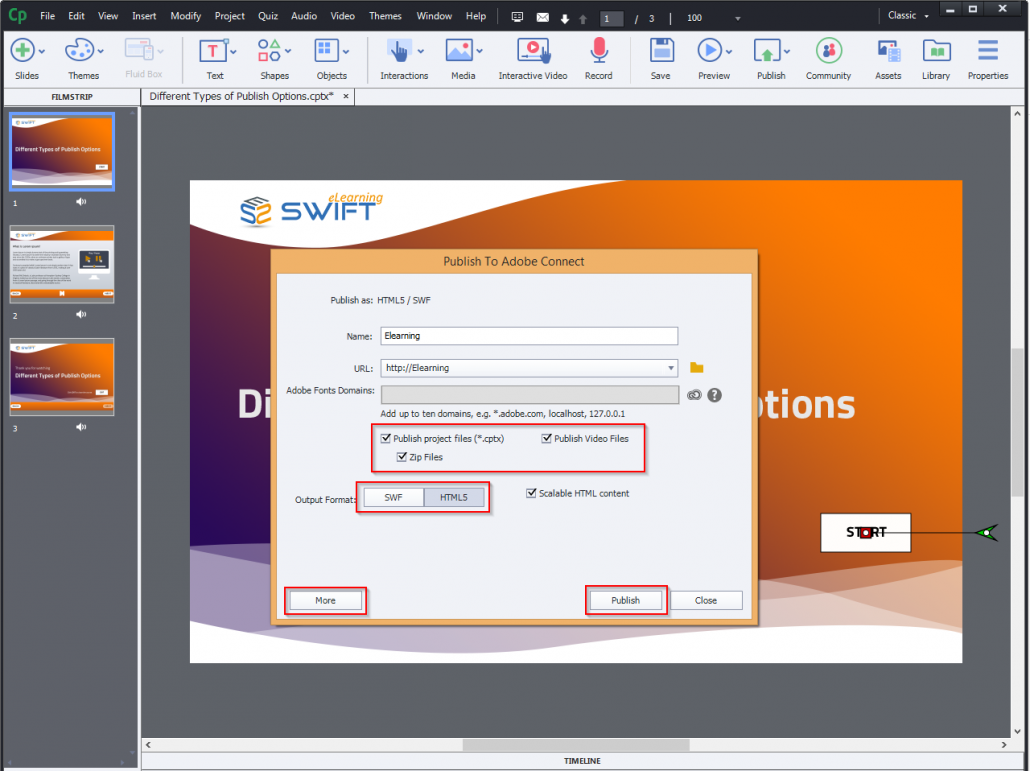Click the audio speaker icon under slide 1
Screen dimensions: 1030x771
[81, 202]
